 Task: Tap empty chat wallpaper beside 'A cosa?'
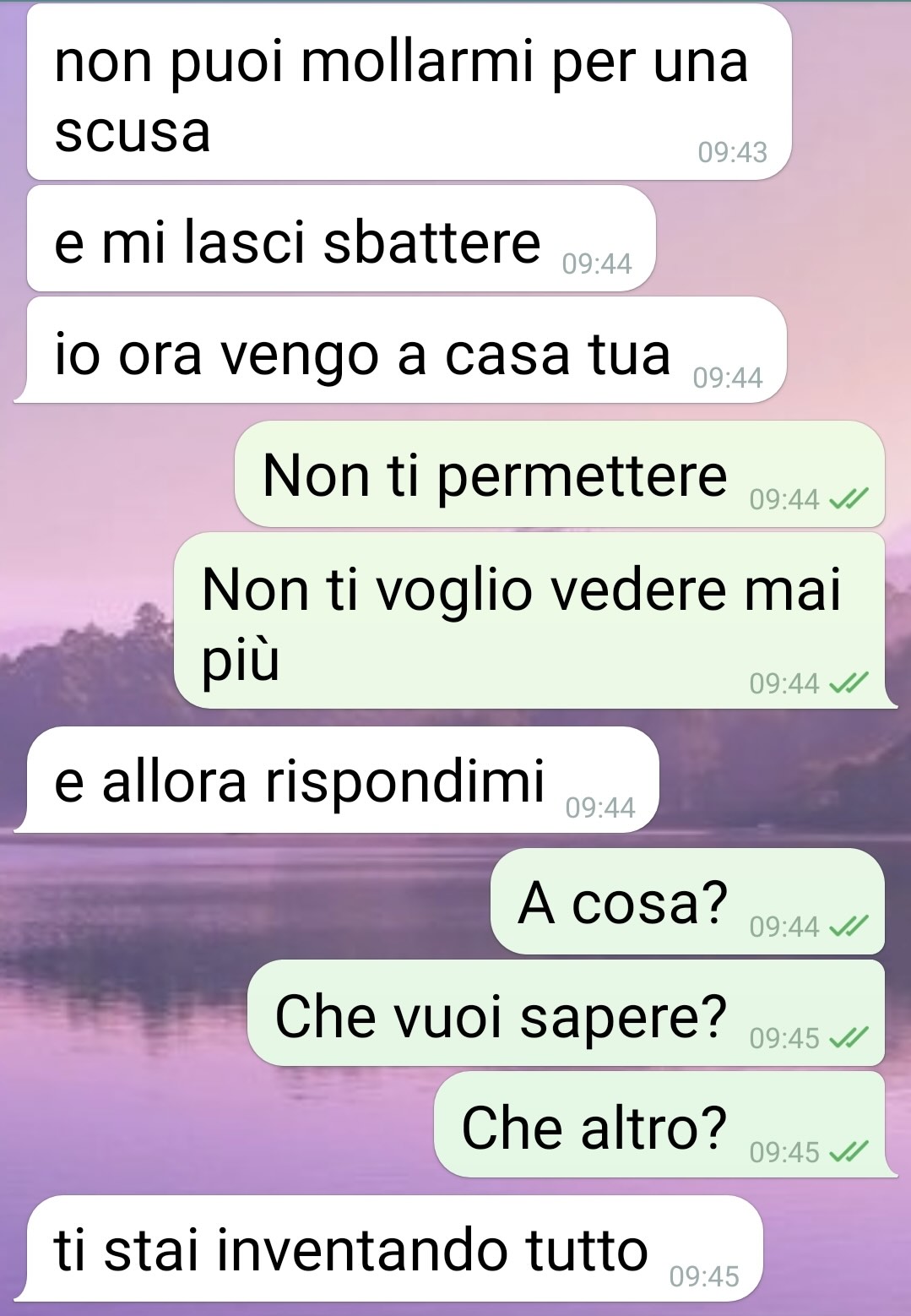point(245,901)
